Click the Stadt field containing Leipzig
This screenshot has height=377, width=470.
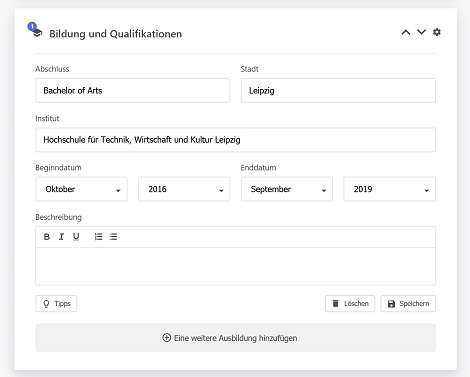(338, 90)
